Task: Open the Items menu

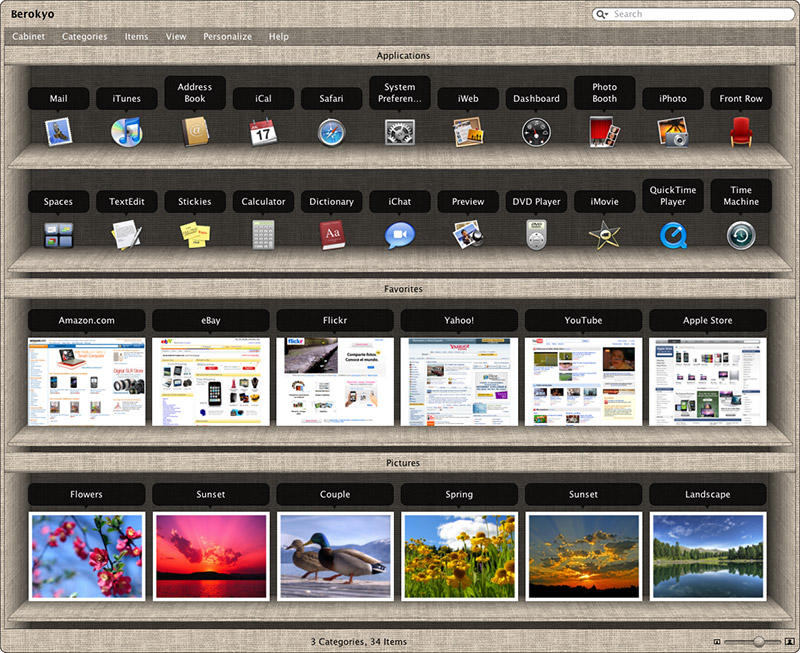Action: click(x=137, y=37)
